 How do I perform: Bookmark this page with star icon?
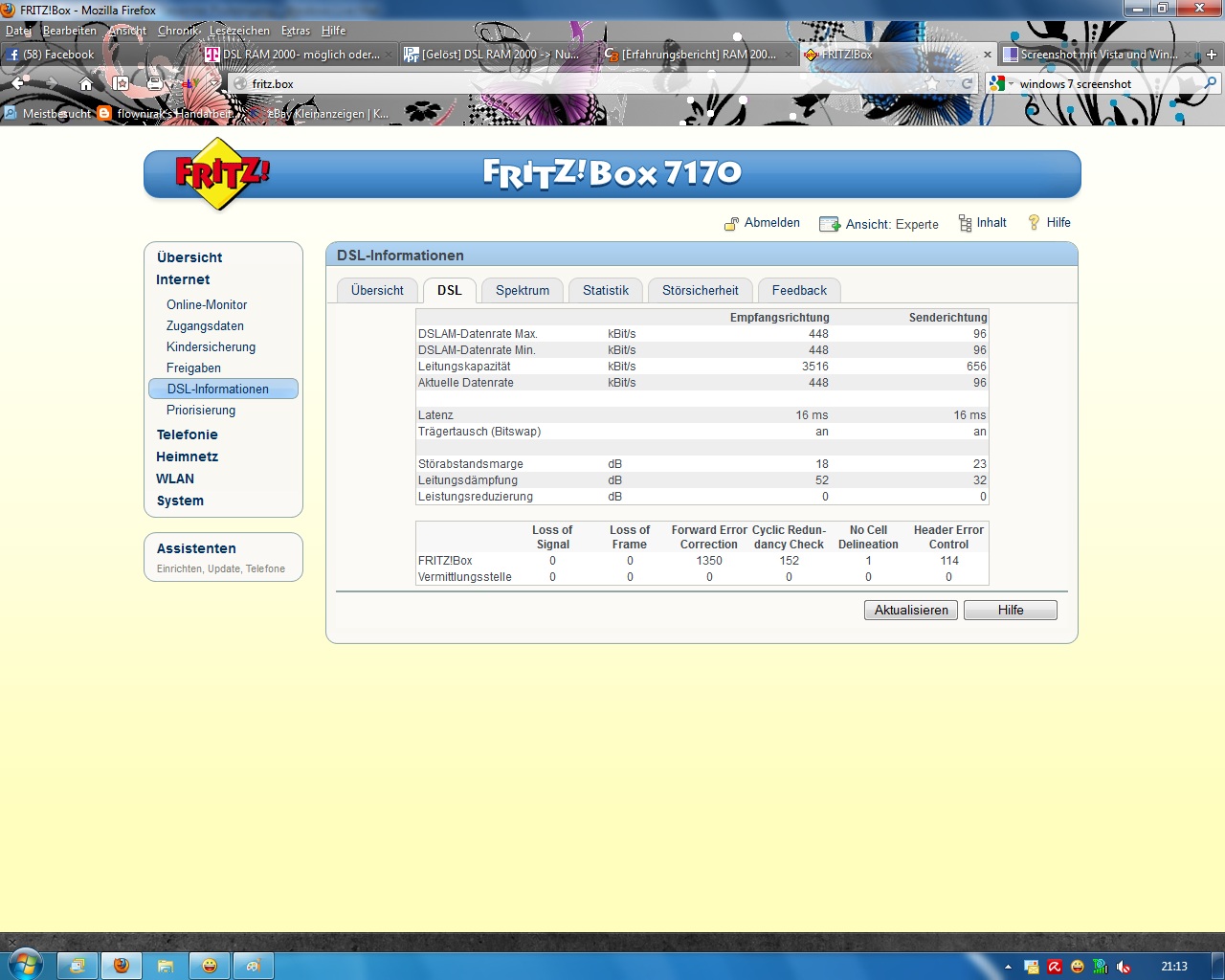pos(932,84)
